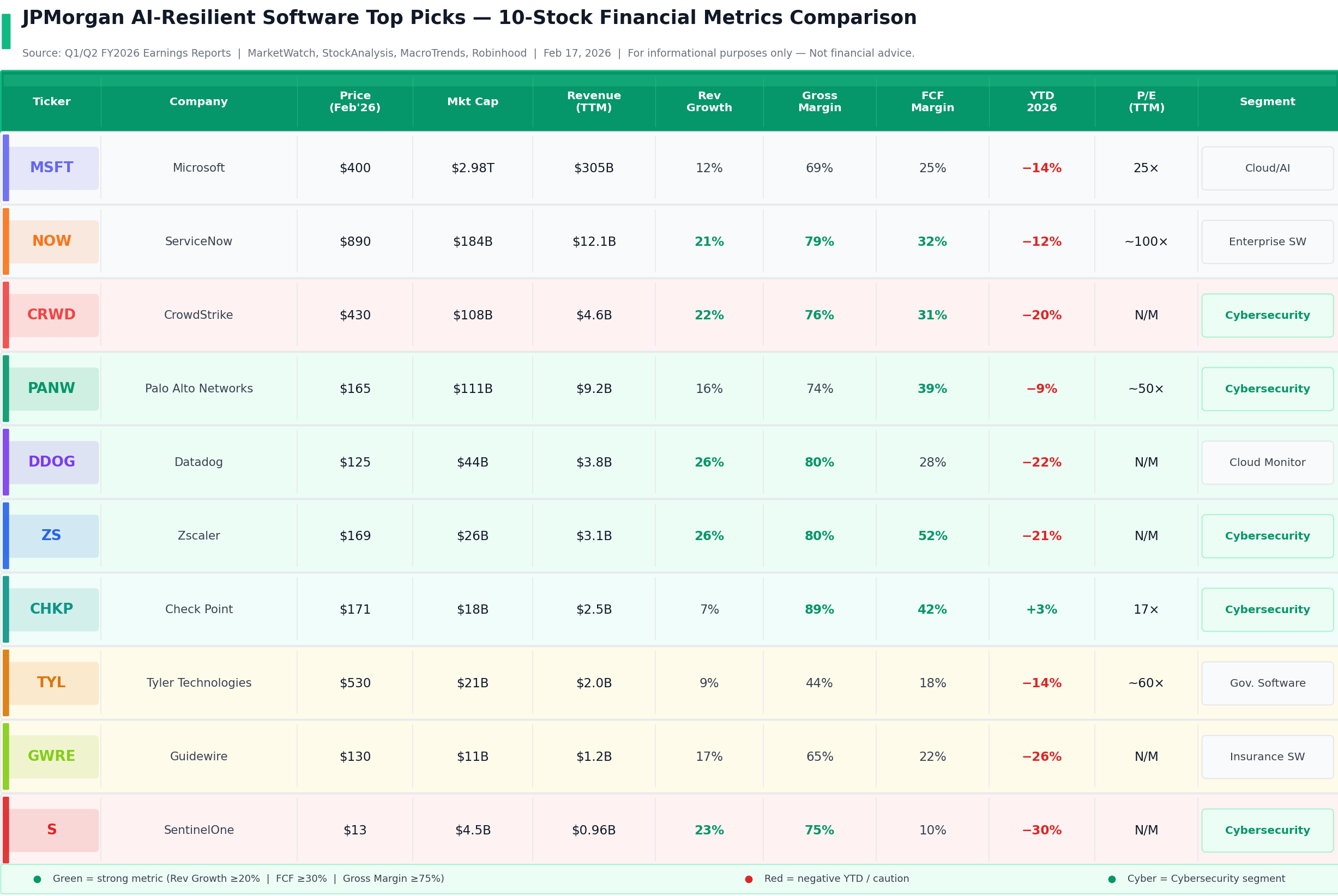Click the red legend dot for negative YTD

pyautogui.click(x=749, y=880)
